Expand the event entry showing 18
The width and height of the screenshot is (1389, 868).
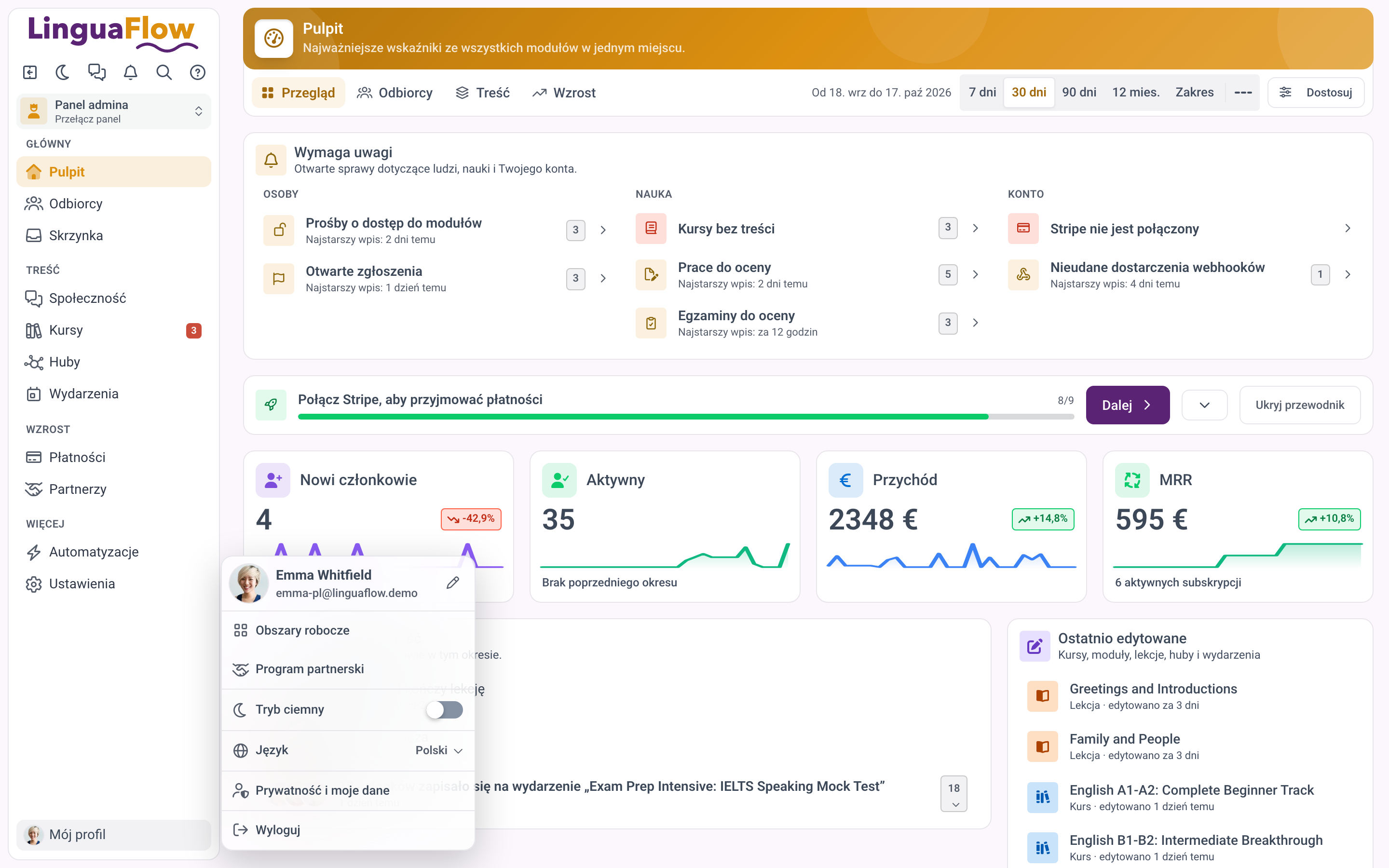953,794
